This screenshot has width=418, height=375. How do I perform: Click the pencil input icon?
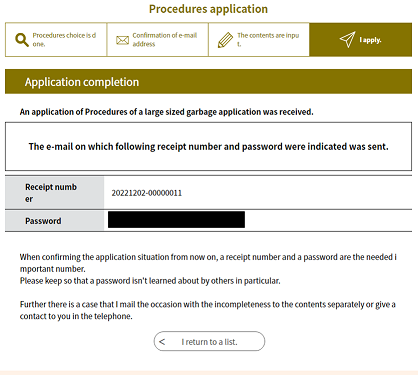click(x=225, y=40)
